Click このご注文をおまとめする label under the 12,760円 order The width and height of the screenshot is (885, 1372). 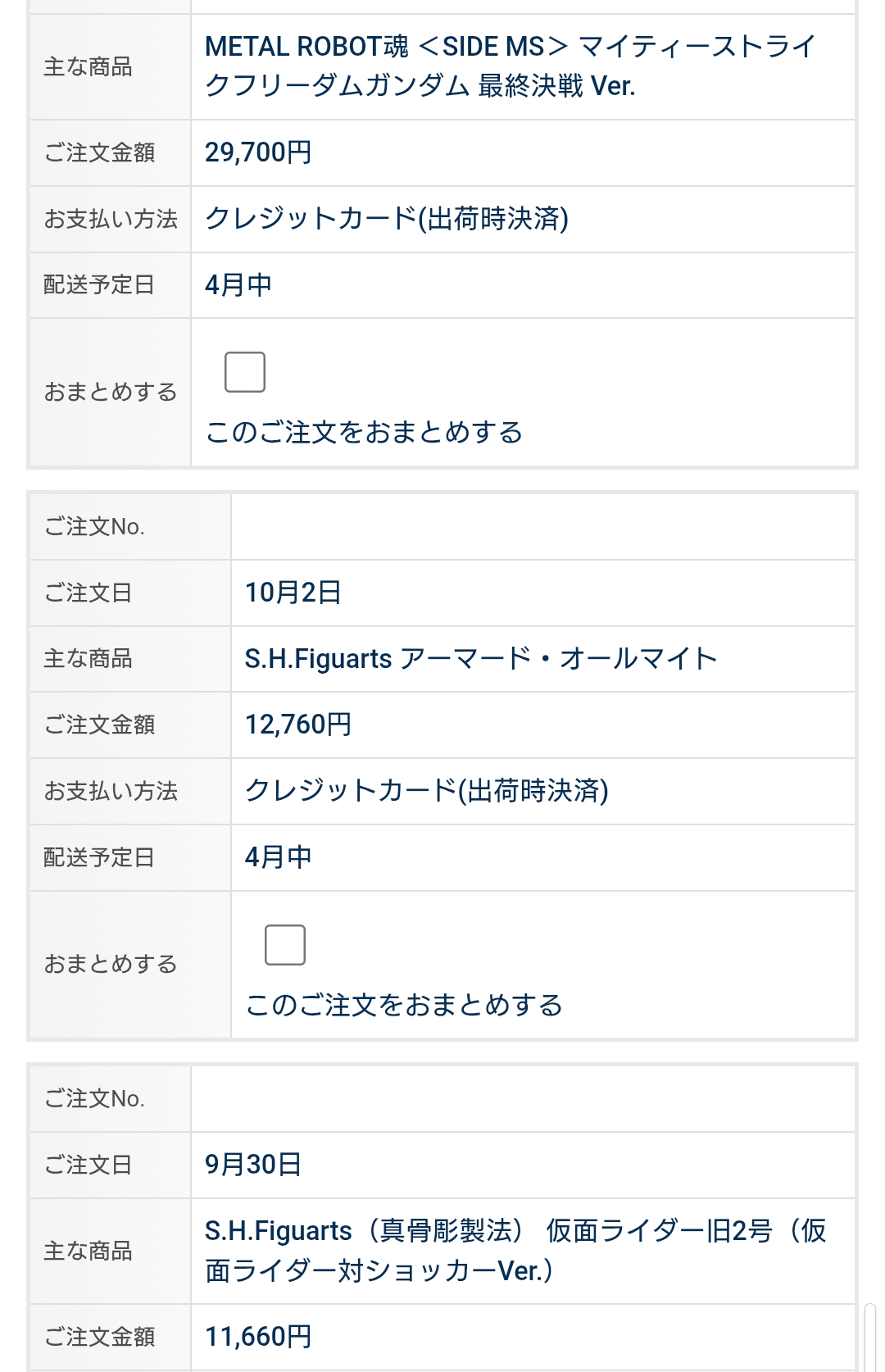(x=404, y=1005)
